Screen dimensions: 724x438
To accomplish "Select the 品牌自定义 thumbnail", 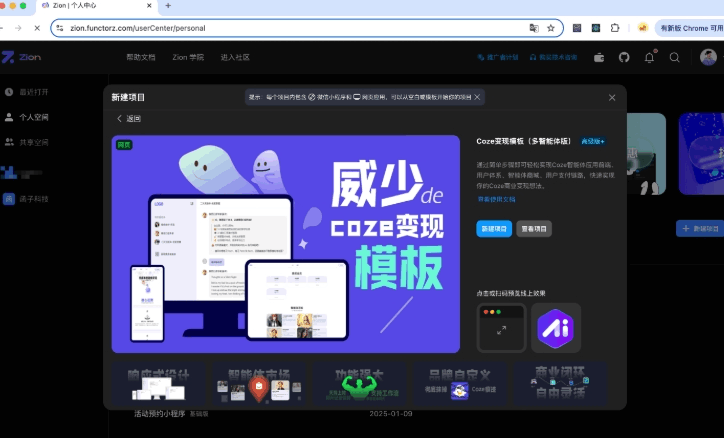I will tap(460, 384).
